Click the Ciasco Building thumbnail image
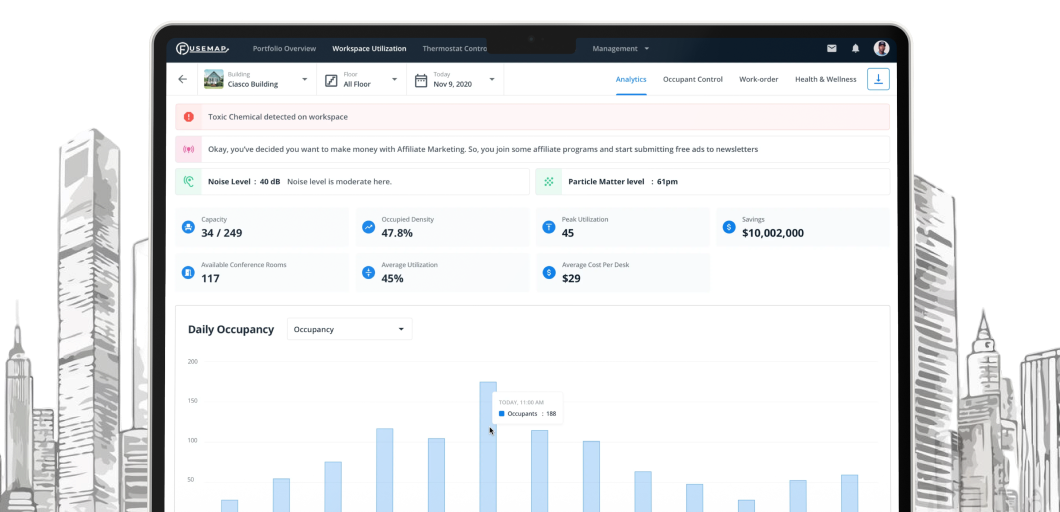 click(x=214, y=79)
